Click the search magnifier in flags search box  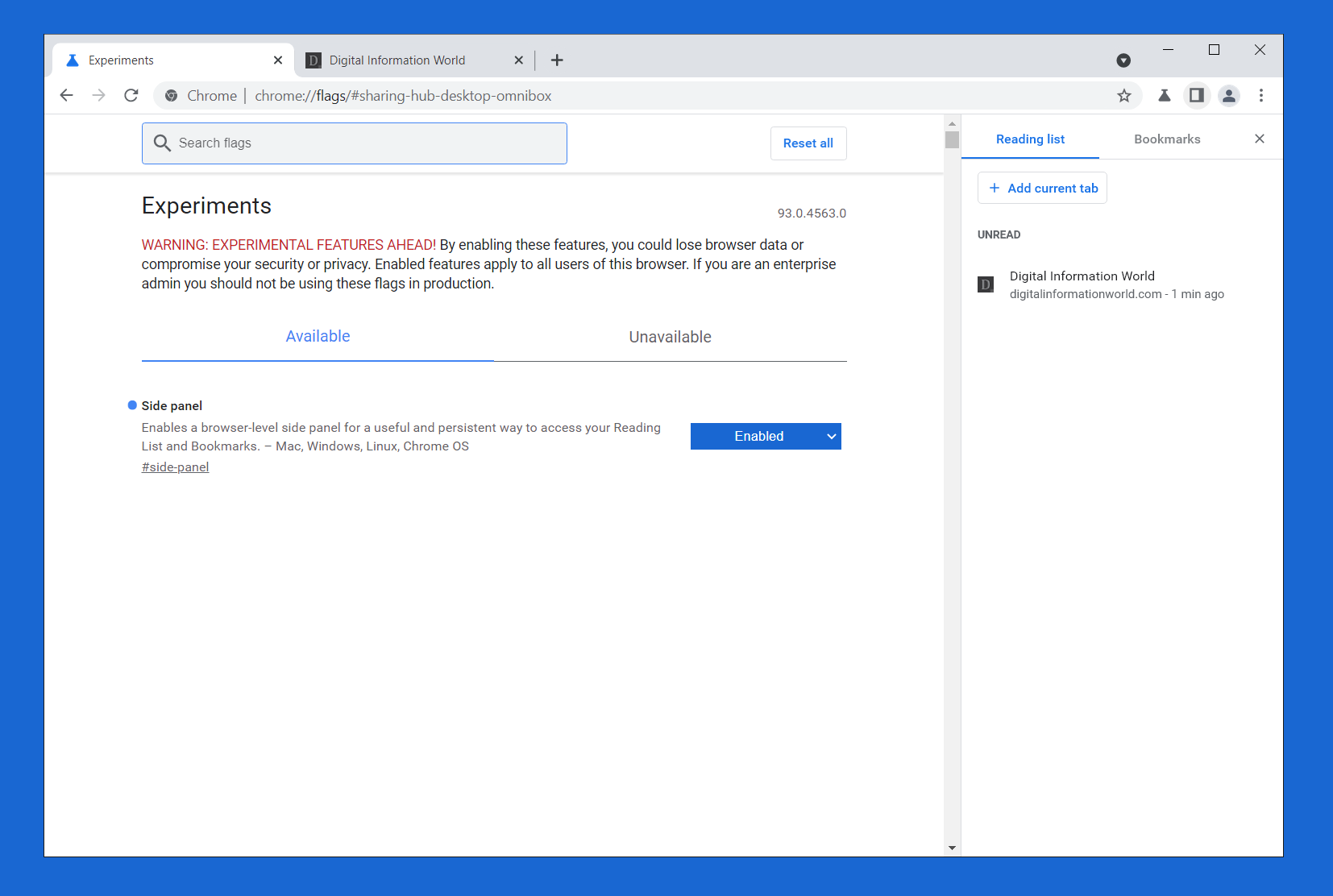(162, 143)
